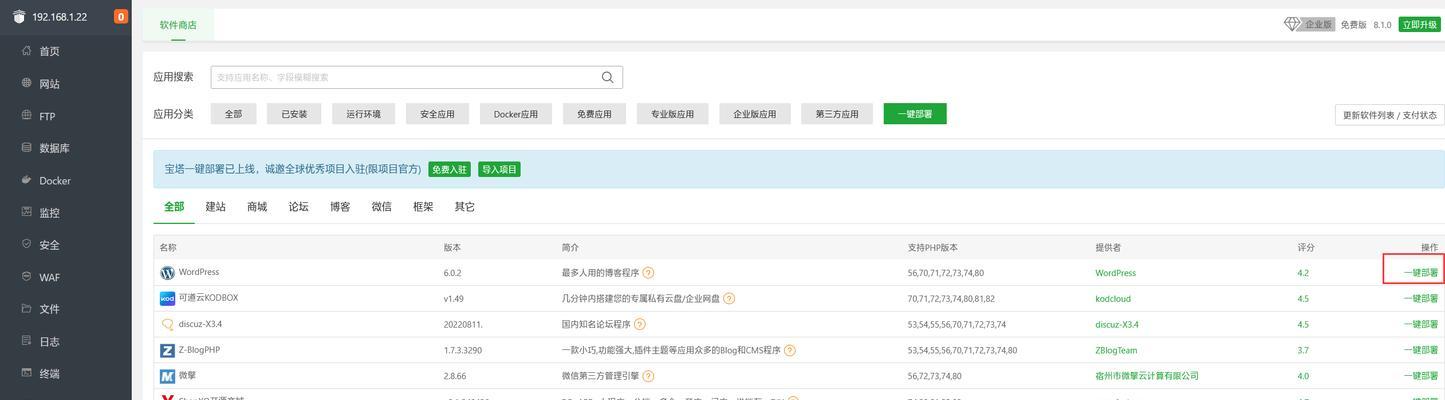Screen dimensions: 1445x400
Task: Click help icon next to 微擎 description
Action: pos(648,376)
